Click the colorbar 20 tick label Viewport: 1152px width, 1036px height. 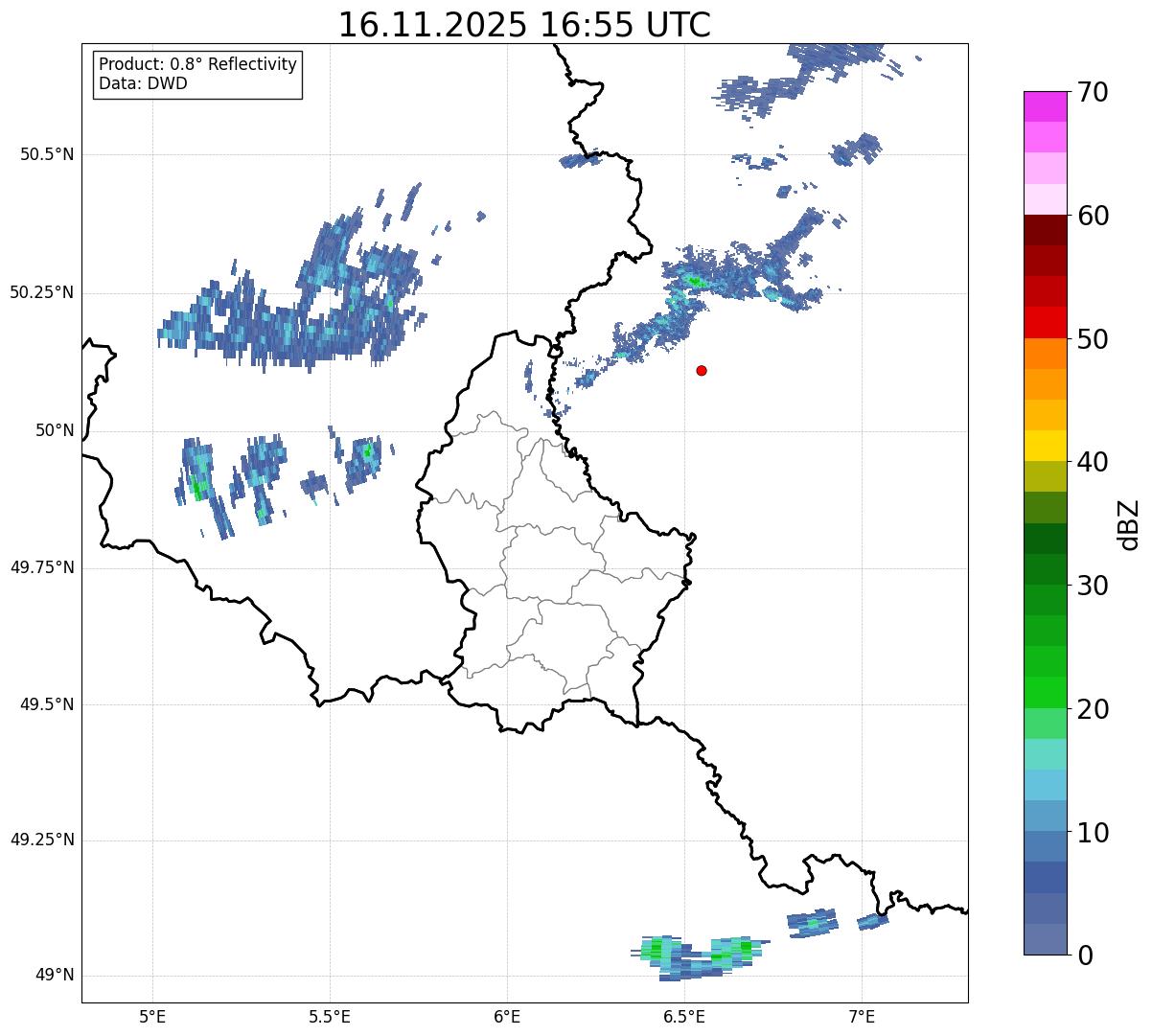click(x=1093, y=709)
